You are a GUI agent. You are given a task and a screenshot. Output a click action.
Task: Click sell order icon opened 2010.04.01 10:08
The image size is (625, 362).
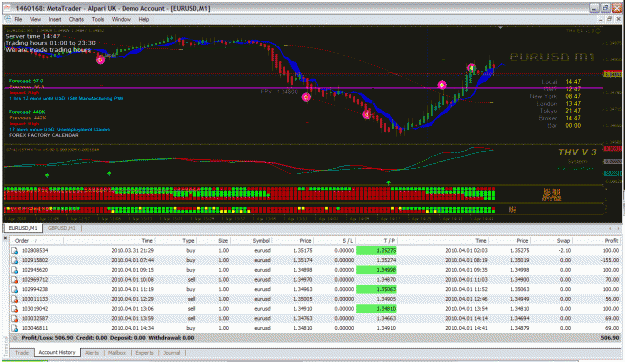14,279
